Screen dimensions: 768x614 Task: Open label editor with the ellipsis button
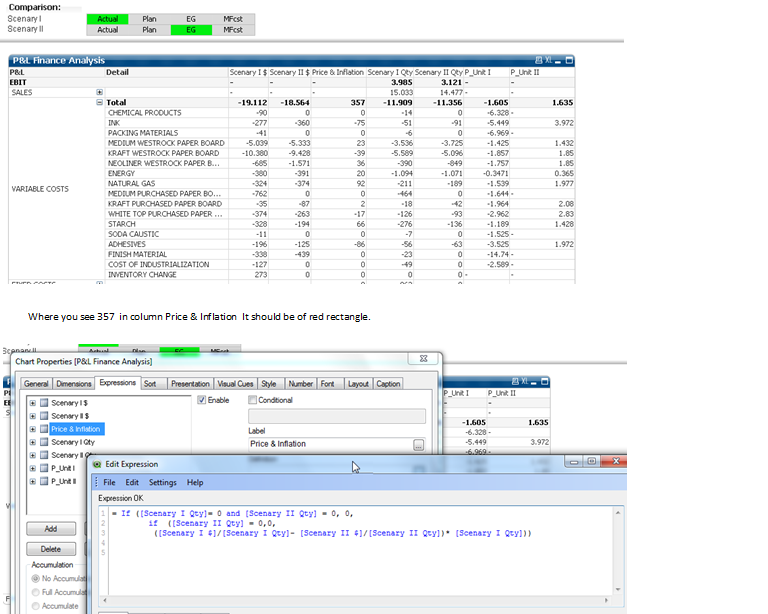tap(418, 444)
